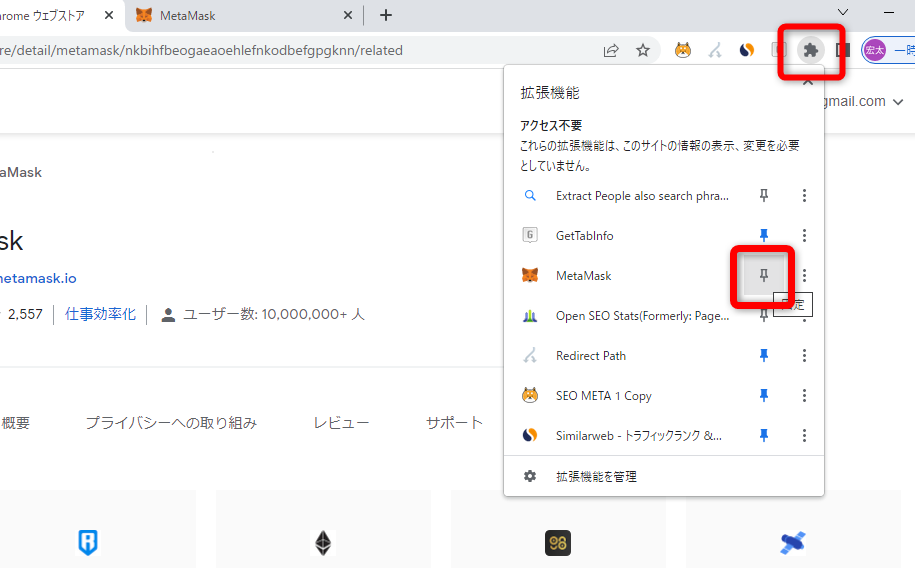This screenshot has height=568, width=915.
Task: Open more options for SEO META 1 Copy
Action: [804, 395]
